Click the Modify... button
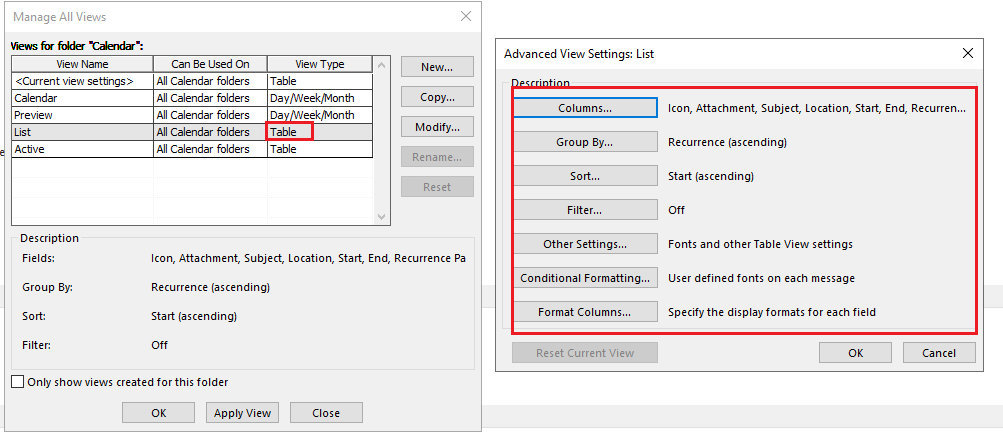1003x432 pixels. (437, 127)
